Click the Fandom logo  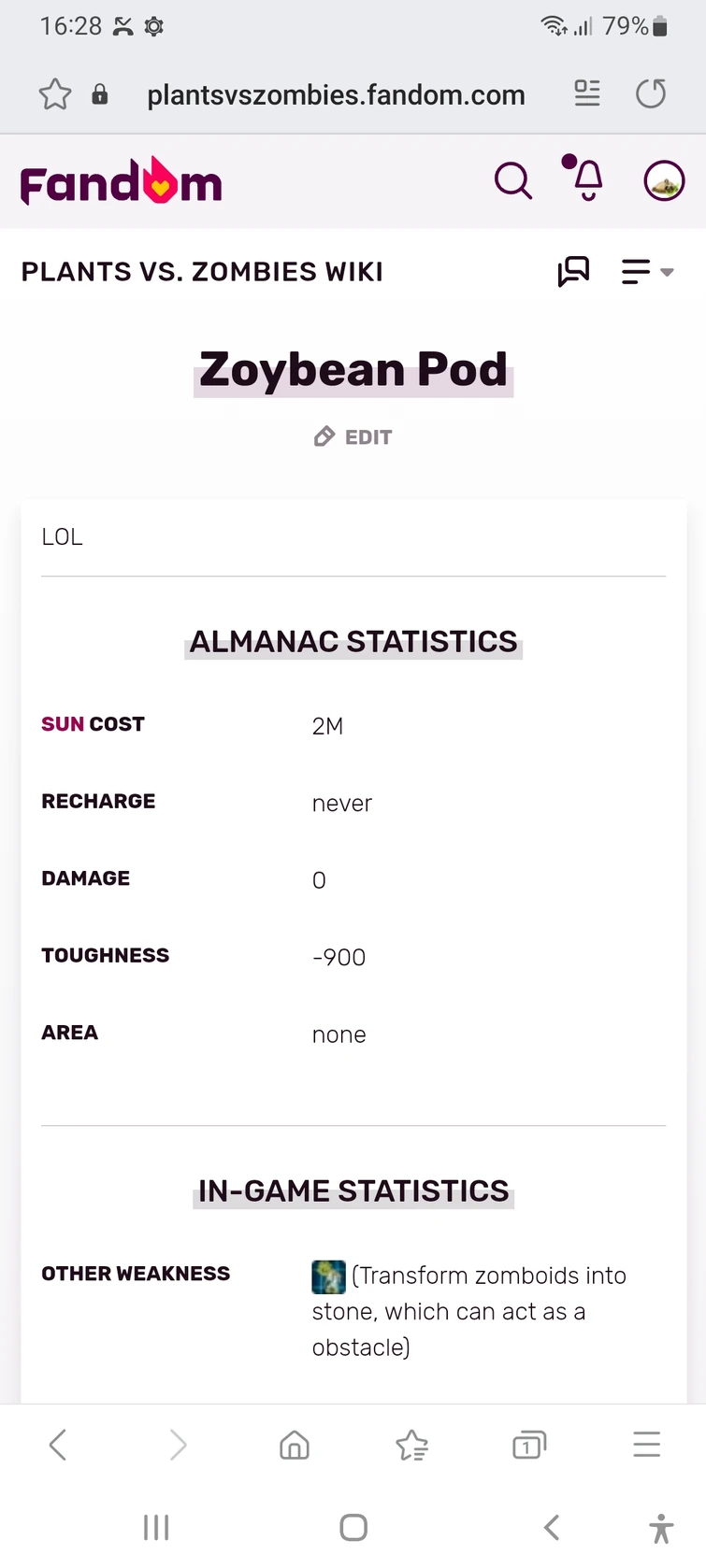tap(121, 181)
